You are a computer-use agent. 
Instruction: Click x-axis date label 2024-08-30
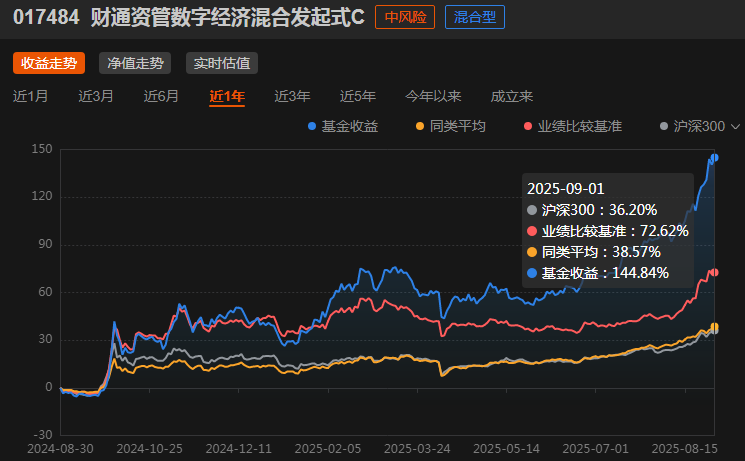[60, 449]
